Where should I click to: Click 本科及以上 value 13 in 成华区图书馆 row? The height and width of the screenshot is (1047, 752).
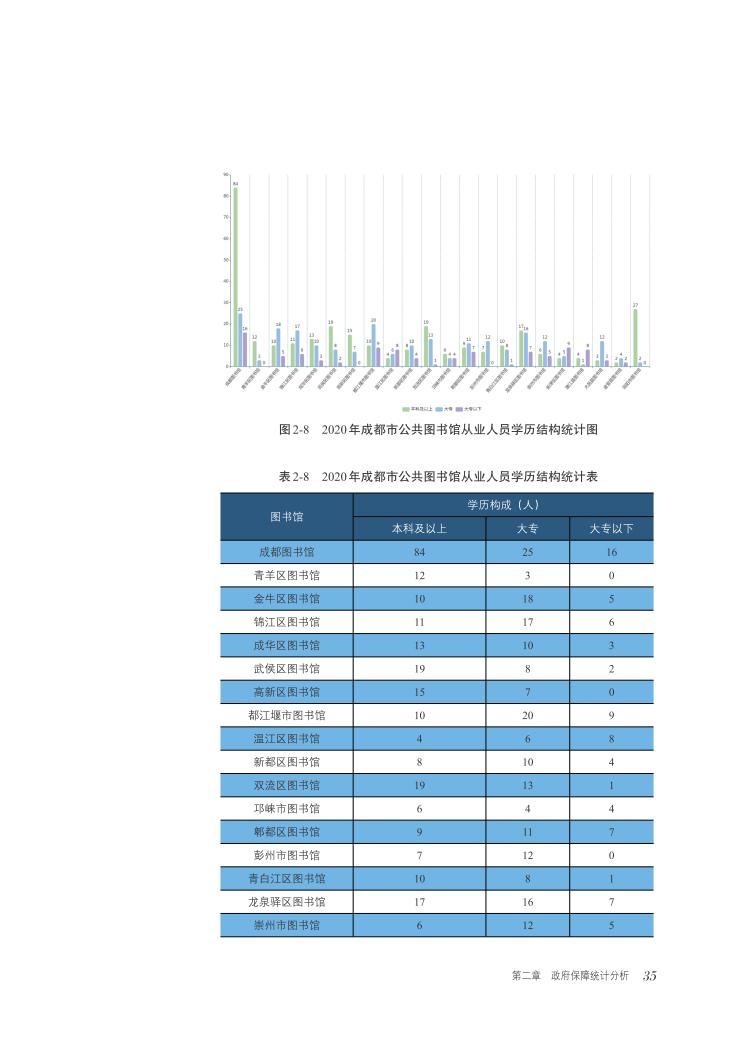coord(419,646)
